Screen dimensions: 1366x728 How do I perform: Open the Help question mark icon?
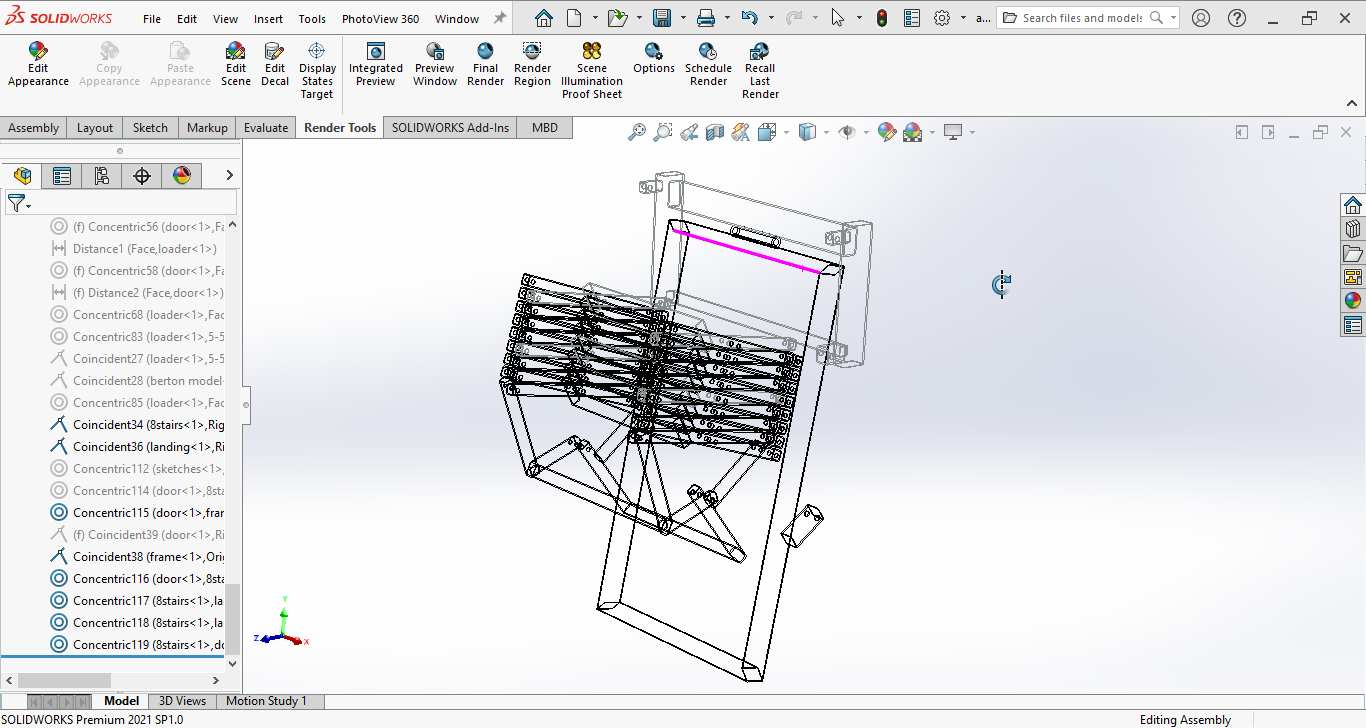pos(1237,18)
